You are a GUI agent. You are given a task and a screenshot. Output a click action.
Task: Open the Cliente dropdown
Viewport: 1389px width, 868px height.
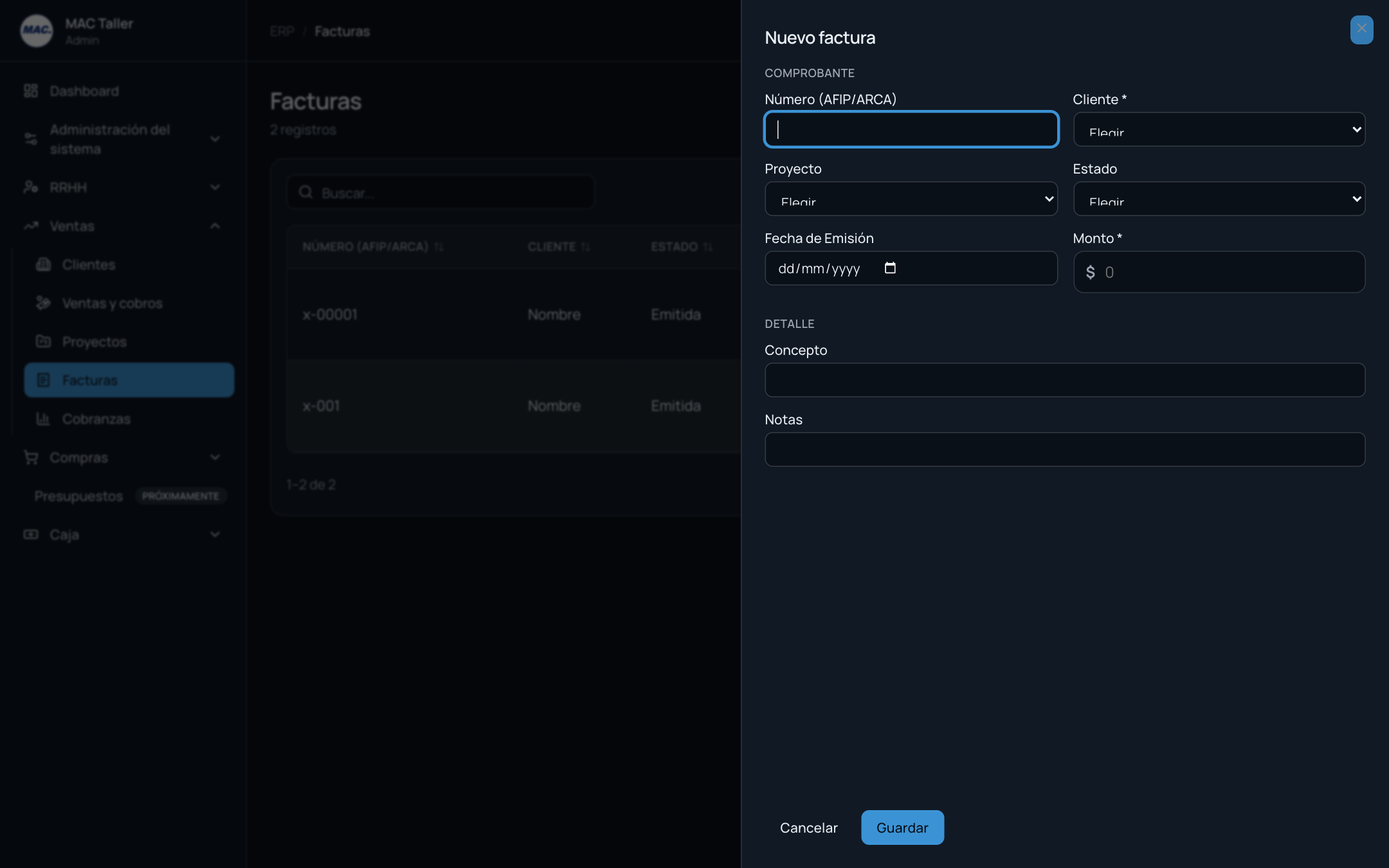[x=1219, y=129]
